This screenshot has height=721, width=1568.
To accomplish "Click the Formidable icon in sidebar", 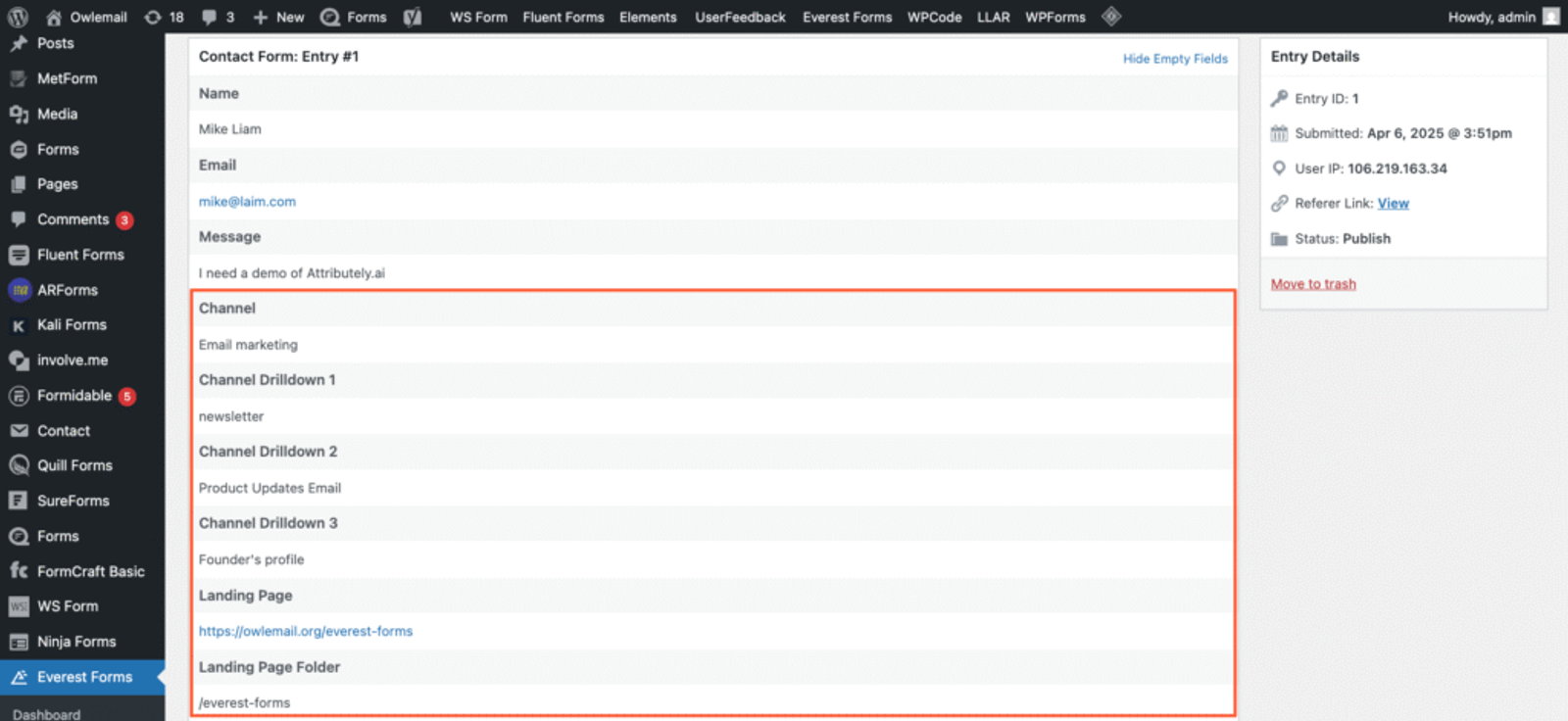I will (19, 396).
